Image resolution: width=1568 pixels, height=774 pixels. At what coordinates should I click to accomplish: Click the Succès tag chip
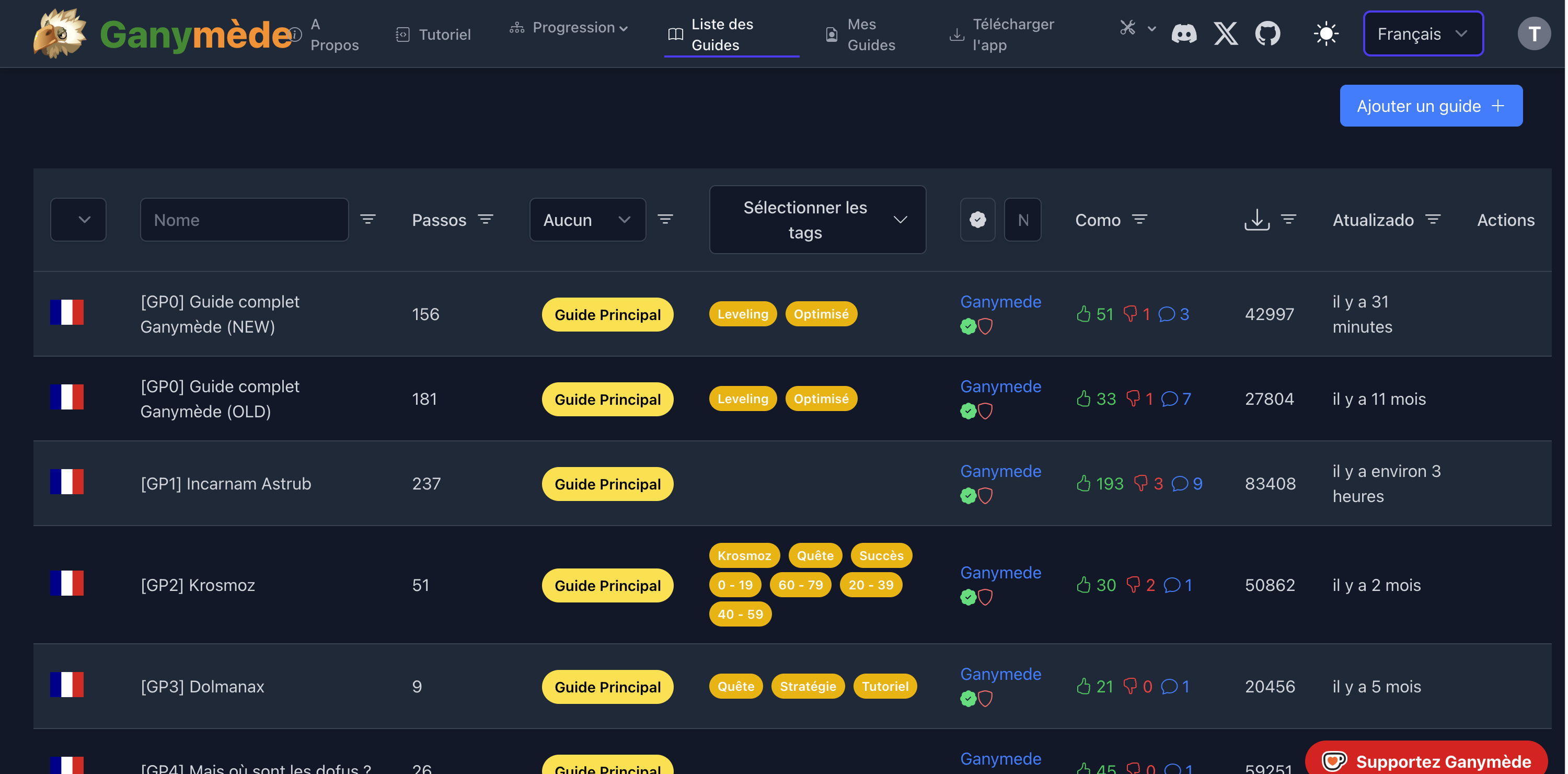[881, 555]
